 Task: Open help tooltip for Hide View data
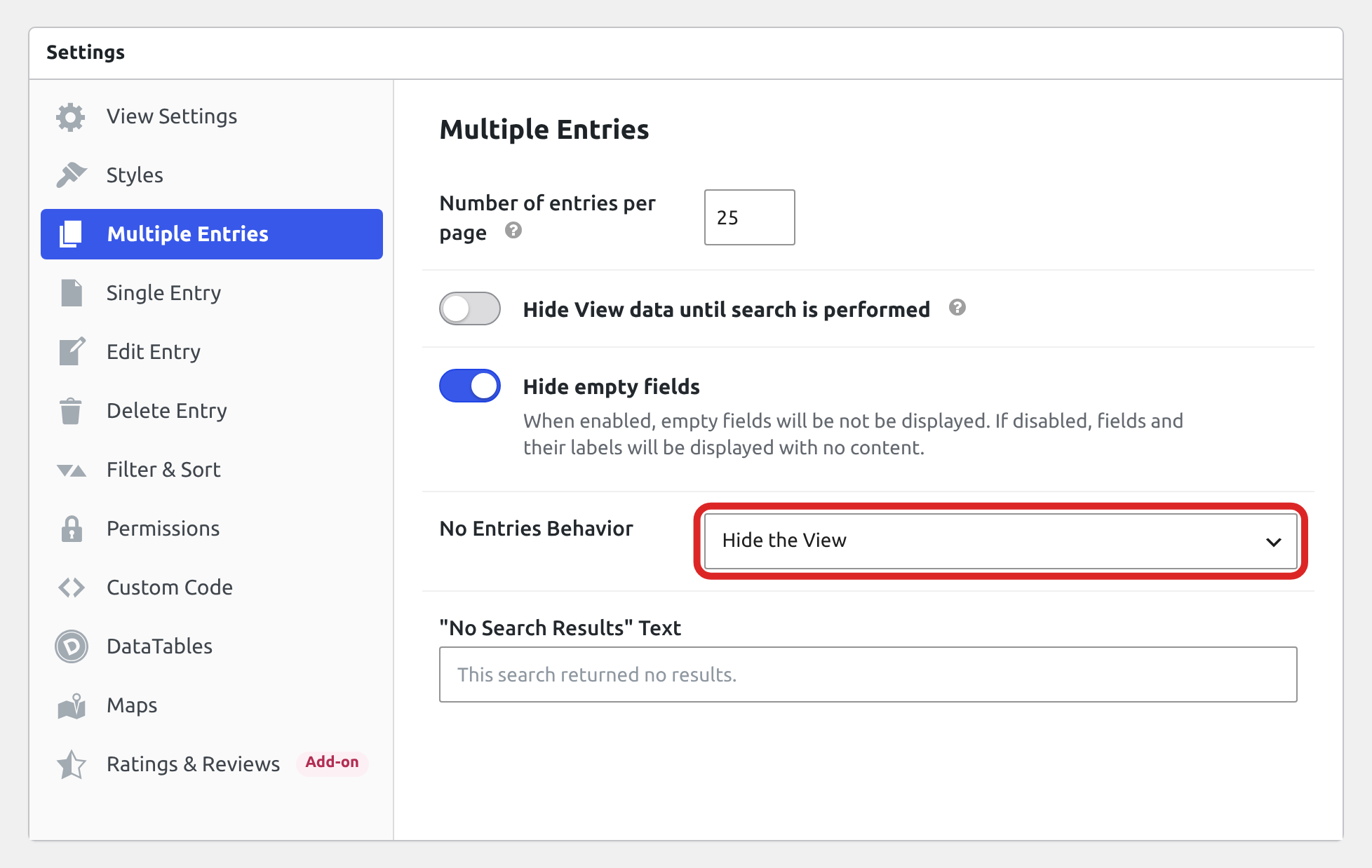957,307
